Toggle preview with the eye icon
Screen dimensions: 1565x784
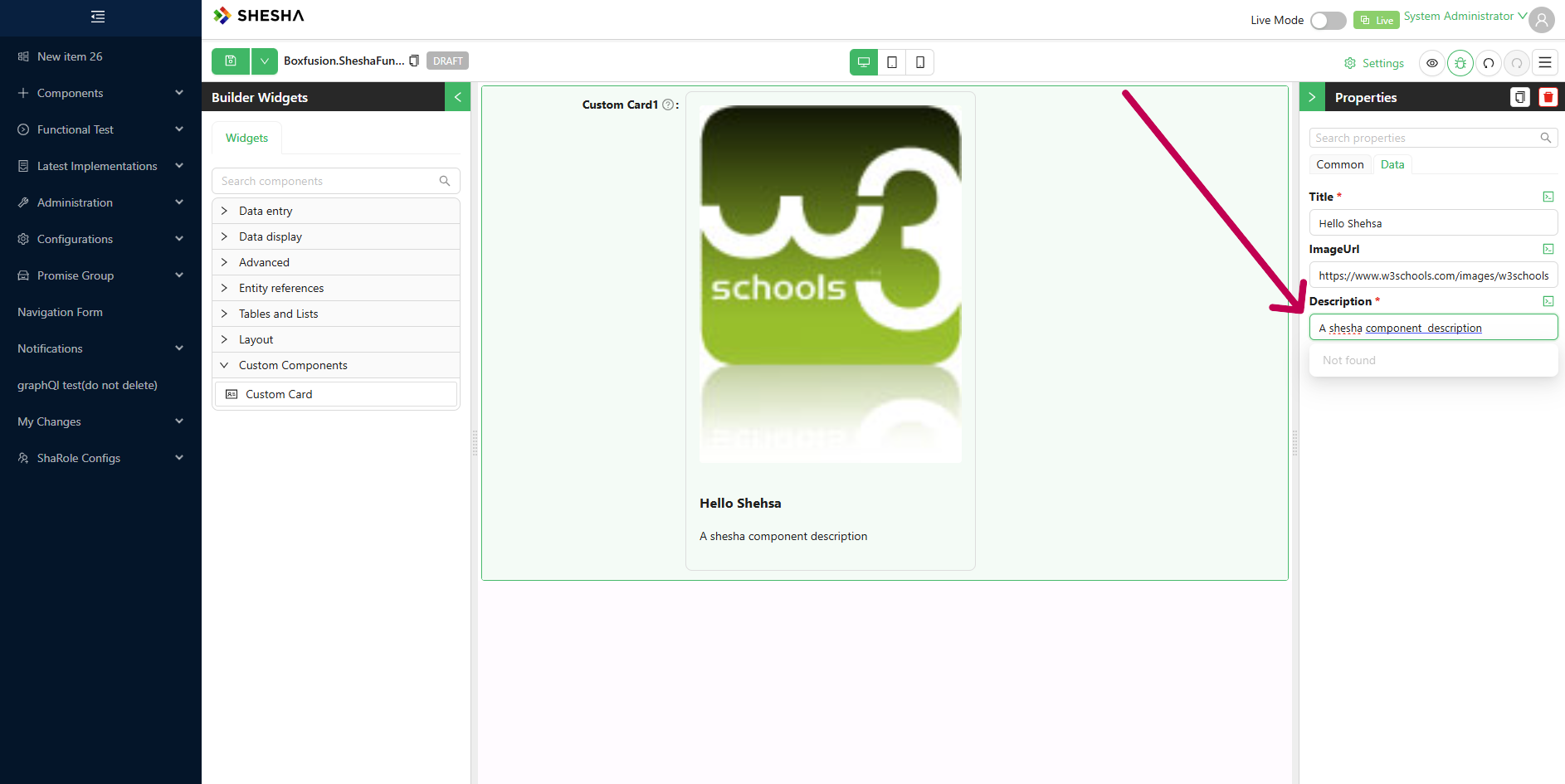[1432, 63]
